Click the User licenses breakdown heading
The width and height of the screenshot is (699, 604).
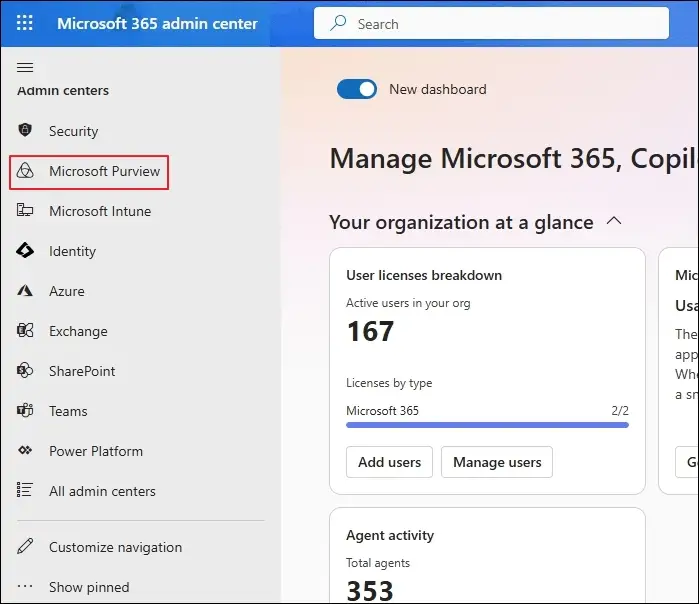424,275
